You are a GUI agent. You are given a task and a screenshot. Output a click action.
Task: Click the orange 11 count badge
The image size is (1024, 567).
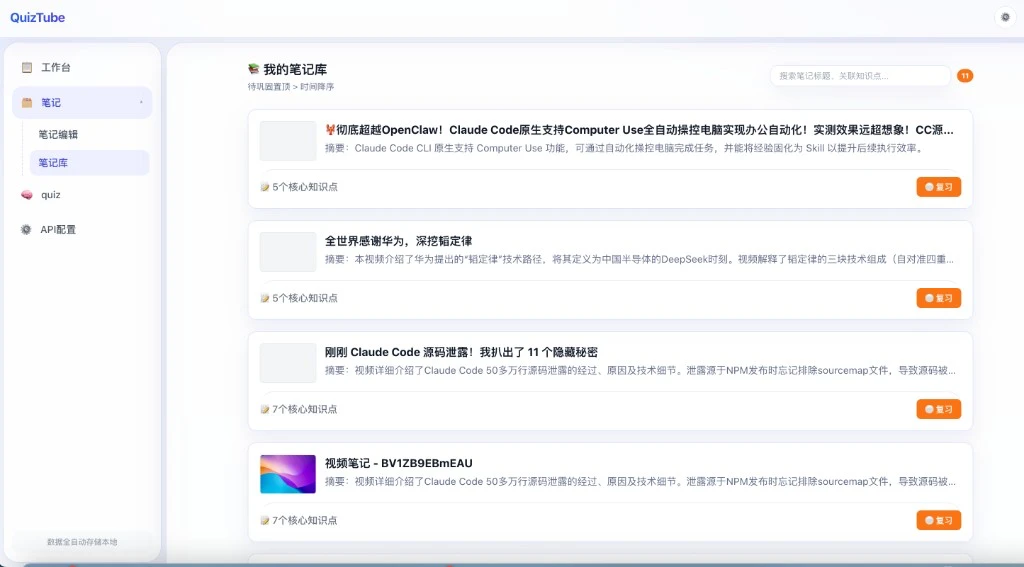coord(965,76)
